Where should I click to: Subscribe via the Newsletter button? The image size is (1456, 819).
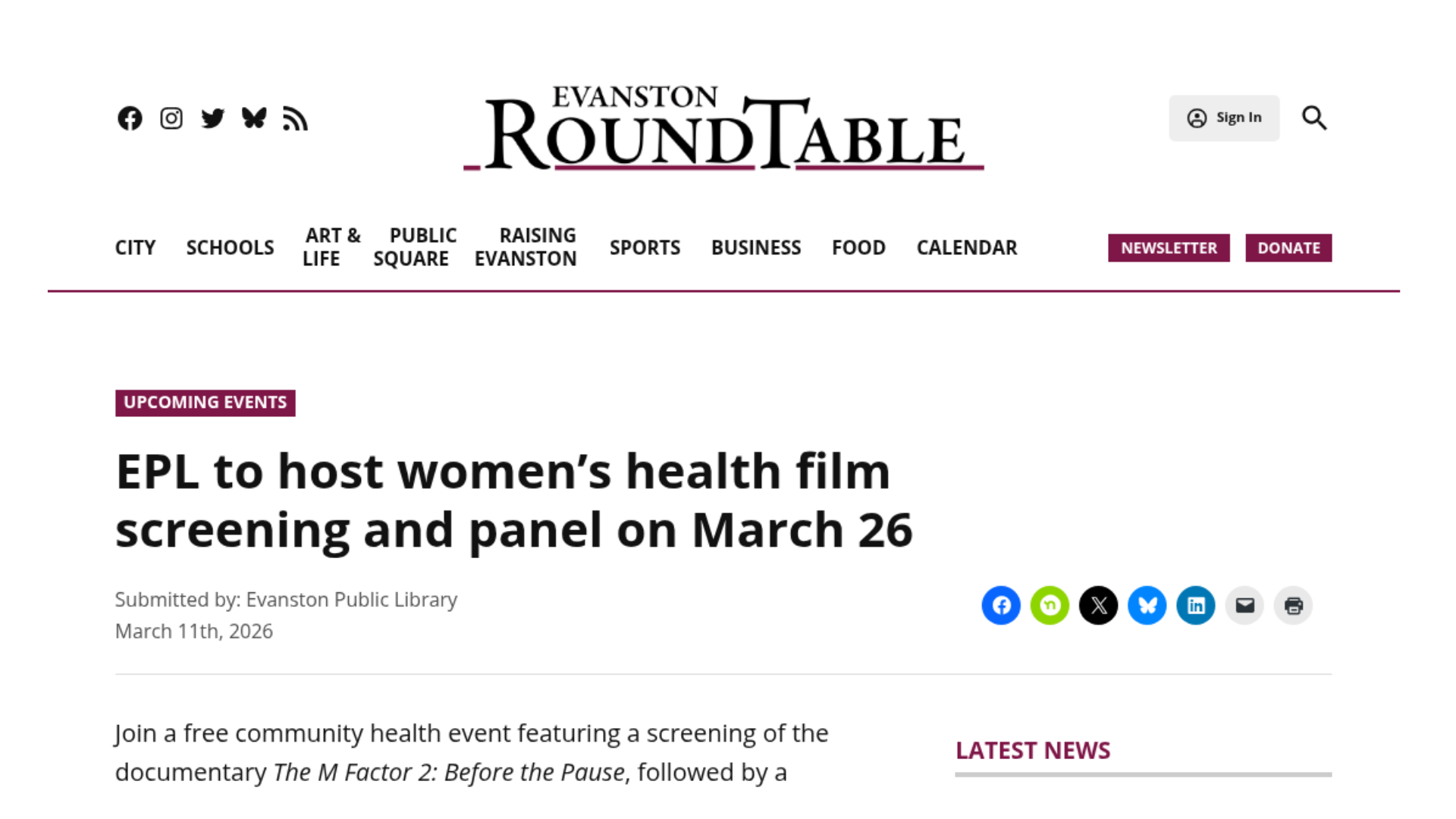tap(1169, 248)
